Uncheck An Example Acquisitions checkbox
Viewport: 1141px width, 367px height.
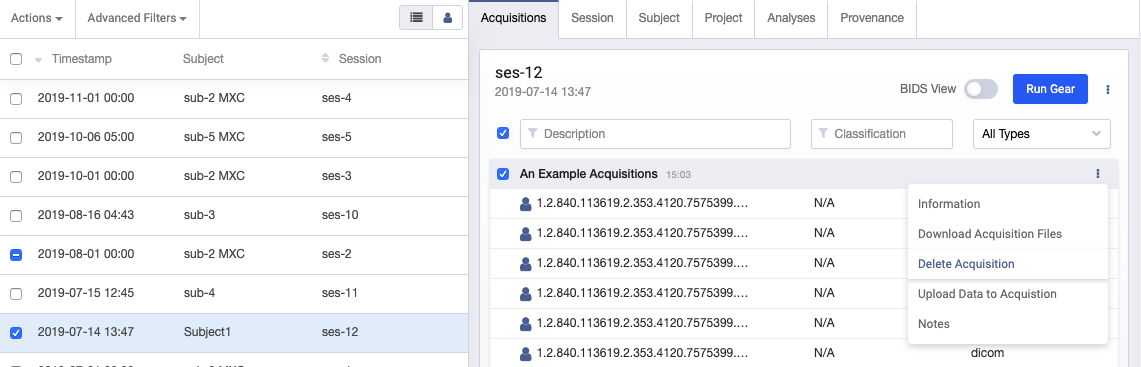[x=503, y=174]
